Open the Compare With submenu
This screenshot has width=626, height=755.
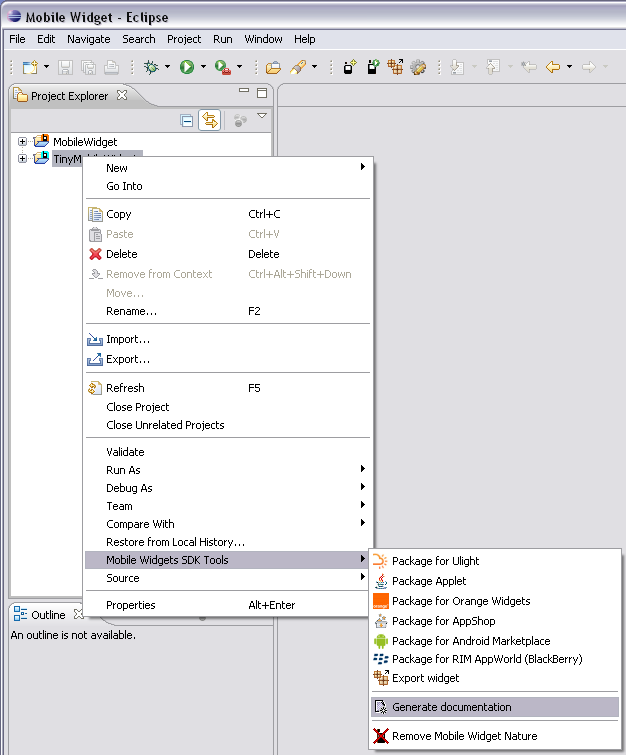[227, 524]
